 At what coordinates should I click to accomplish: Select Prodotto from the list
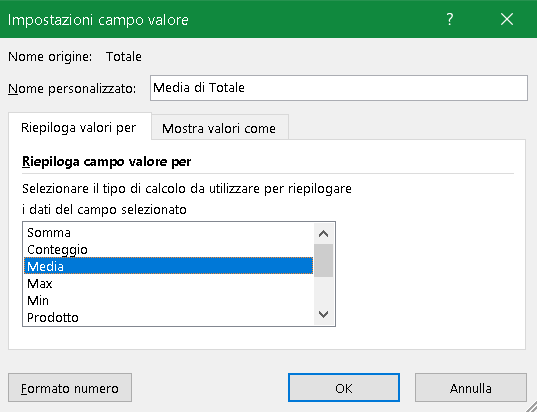[168, 317]
